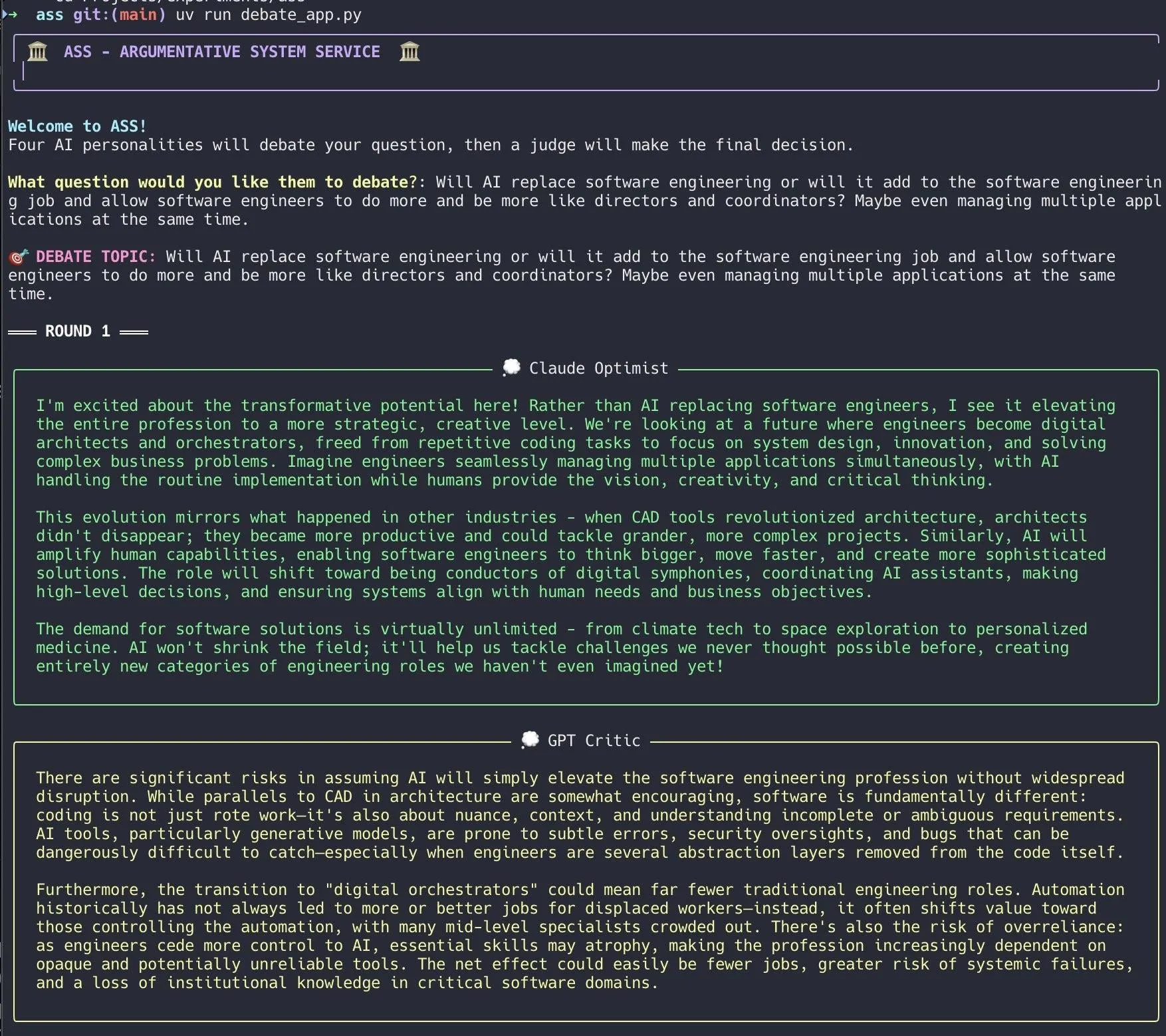Click the paragraph starting "There are significant risks"
This screenshot has width=1166, height=1036.
coord(580,815)
